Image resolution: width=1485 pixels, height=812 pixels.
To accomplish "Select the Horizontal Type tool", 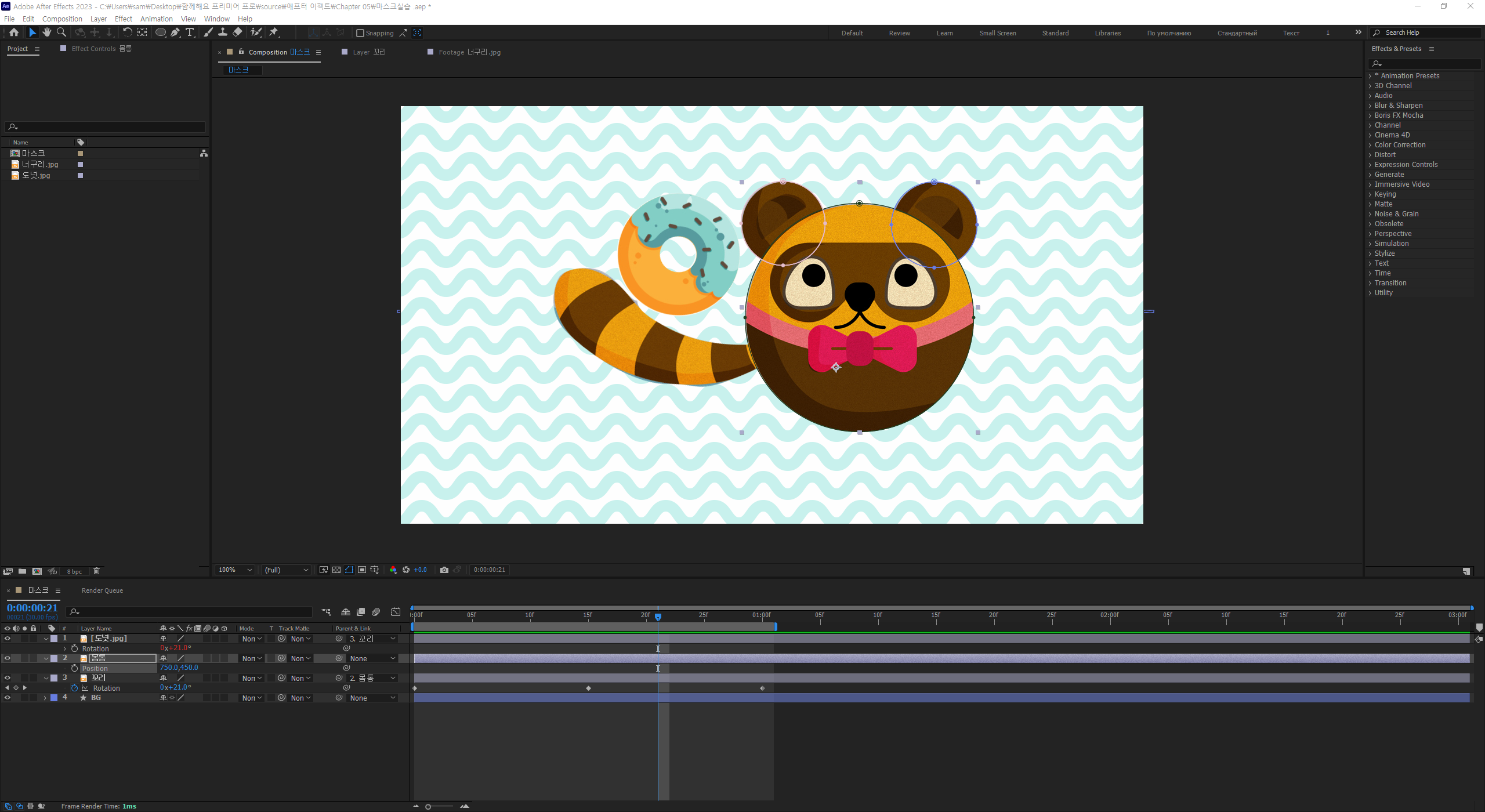I will tap(189, 32).
